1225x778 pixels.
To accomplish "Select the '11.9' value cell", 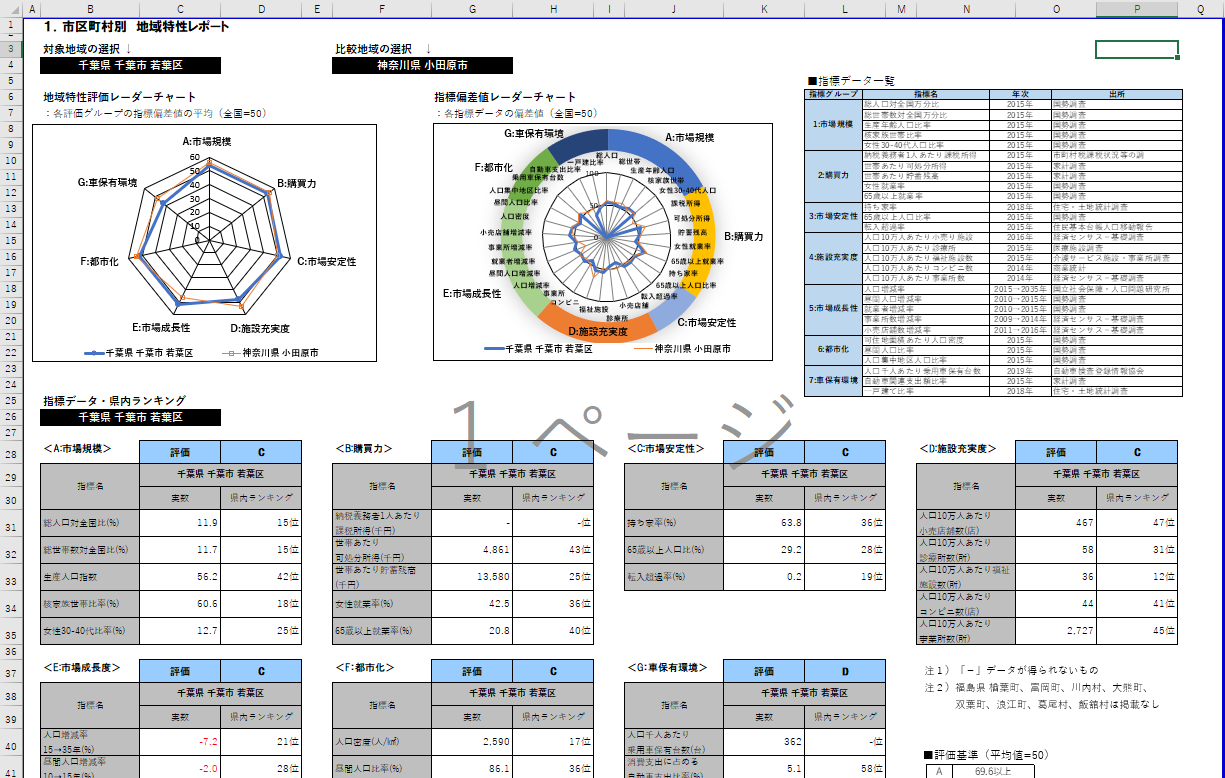I will [x=180, y=523].
